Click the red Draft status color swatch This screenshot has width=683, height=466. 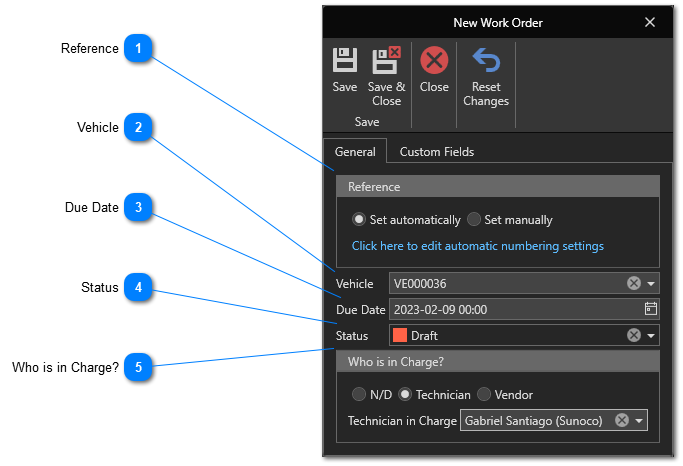click(400, 336)
